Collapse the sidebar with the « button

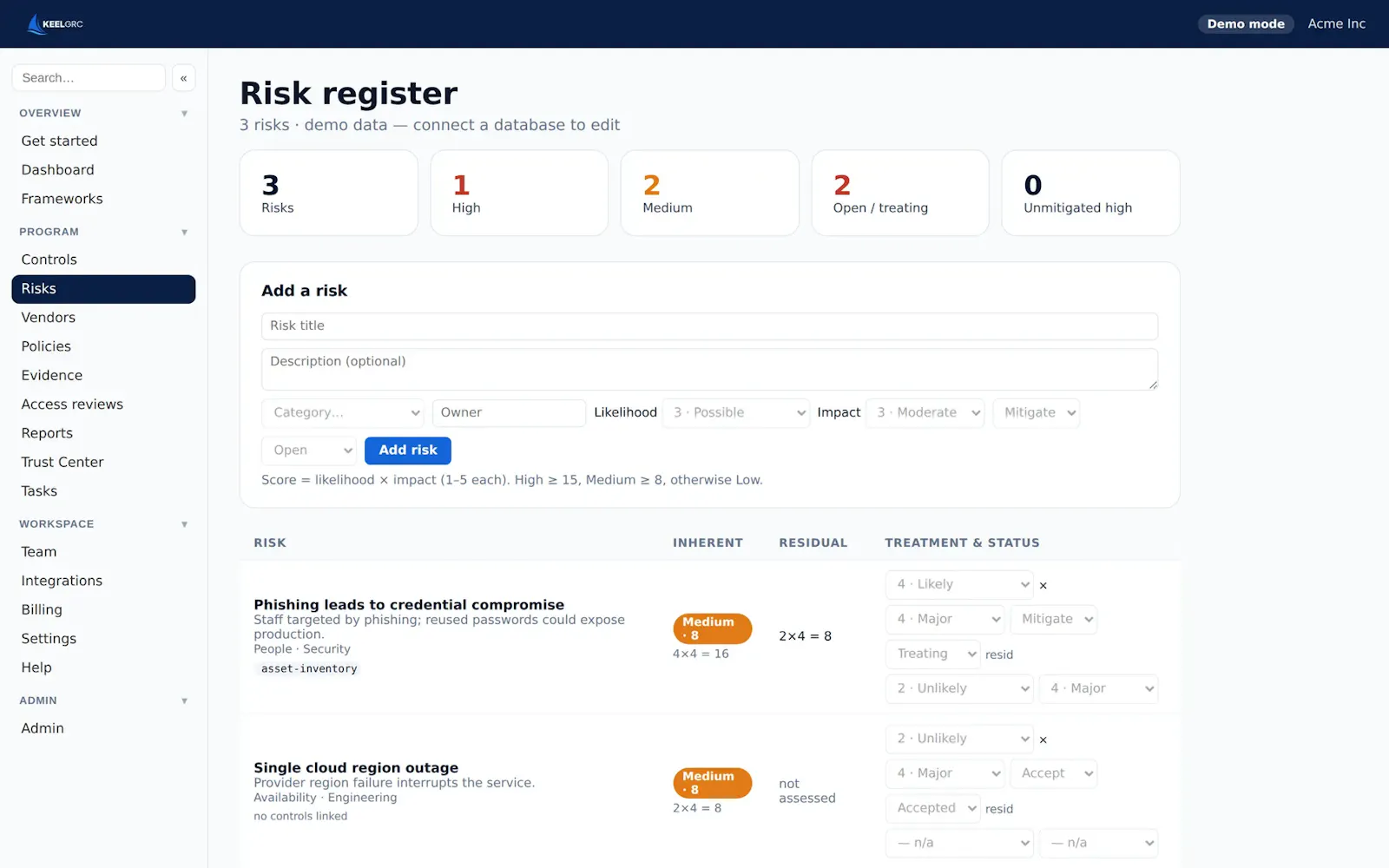(x=183, y=78)
